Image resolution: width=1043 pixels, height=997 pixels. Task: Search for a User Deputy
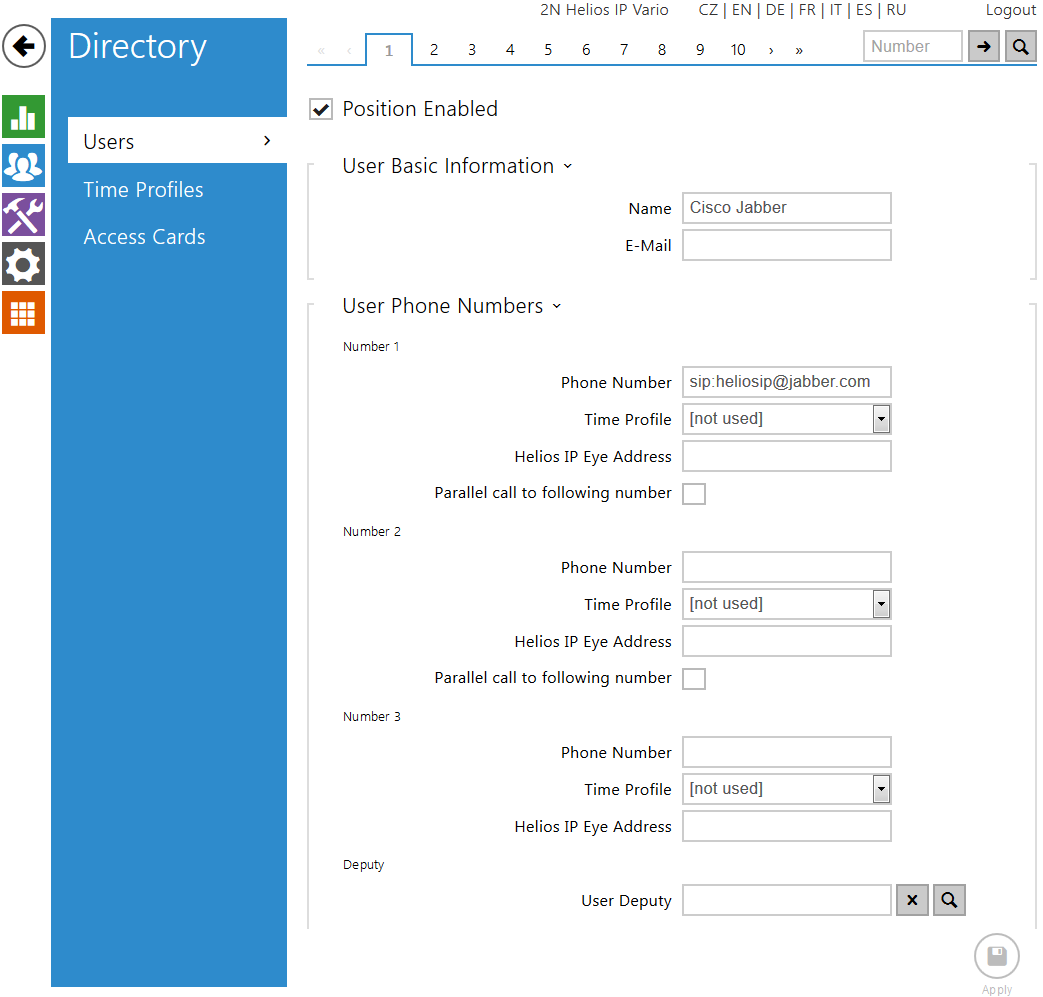[x=949, y=900]
